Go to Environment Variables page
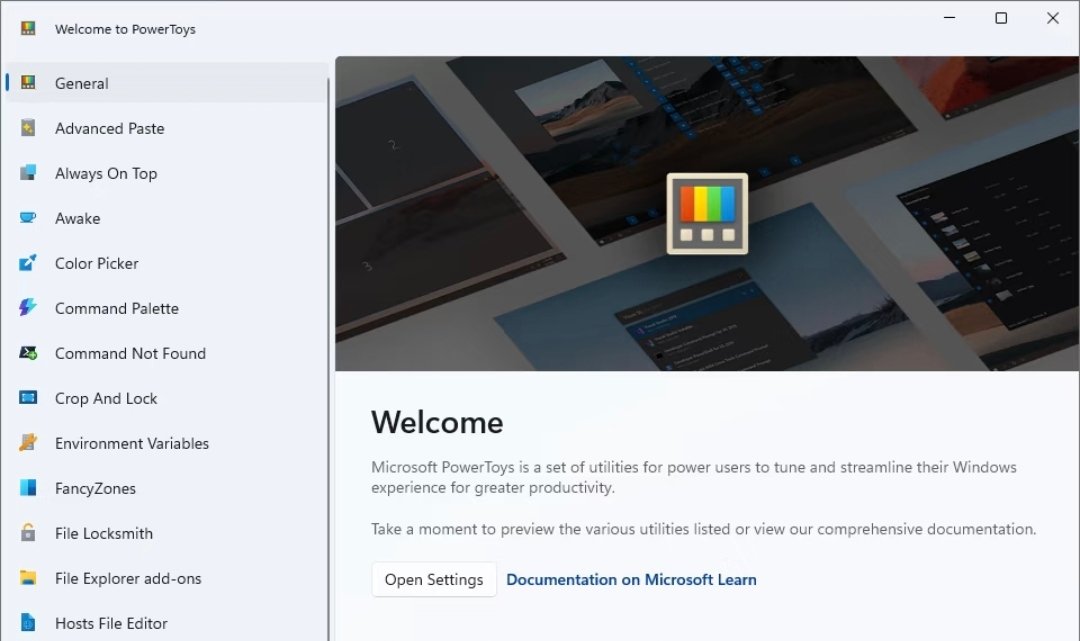 pyautogui.click(x=132, y=443)
